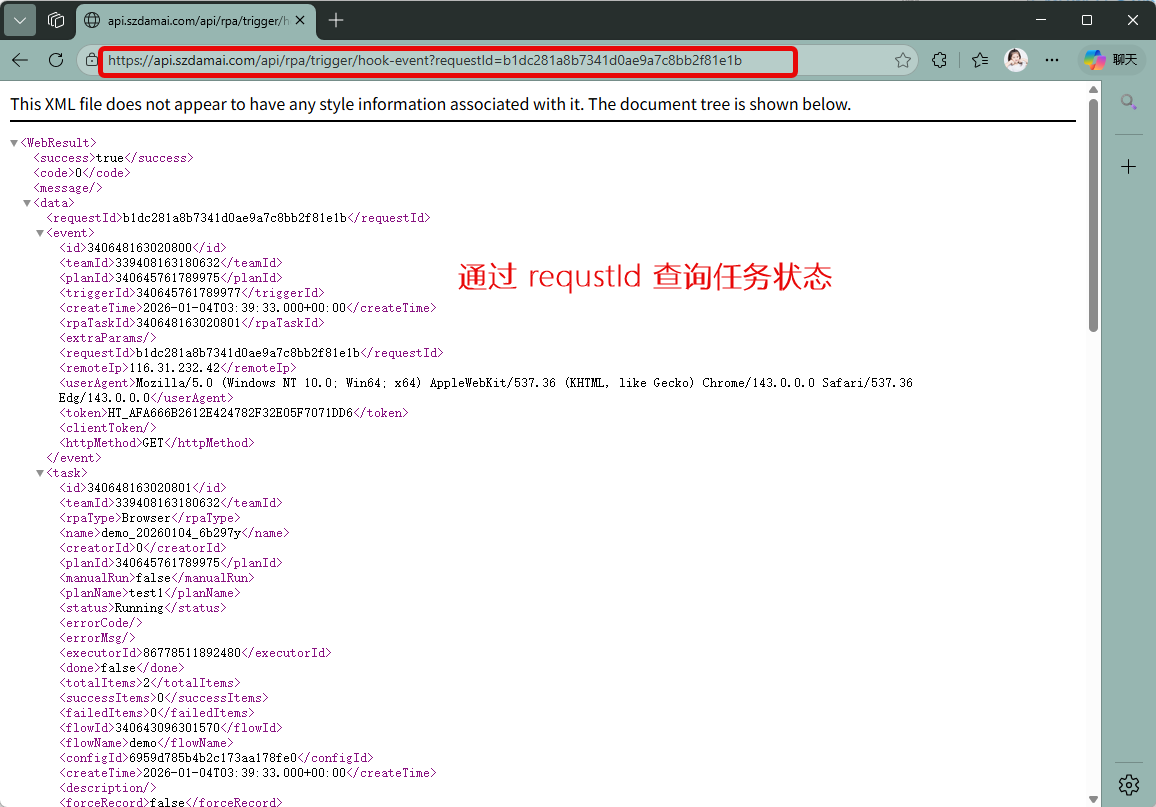Image resolution: width=1156 pixels, height=807 pixels.
Task: Open the browser extensions menu
Action: coord(939,60)
